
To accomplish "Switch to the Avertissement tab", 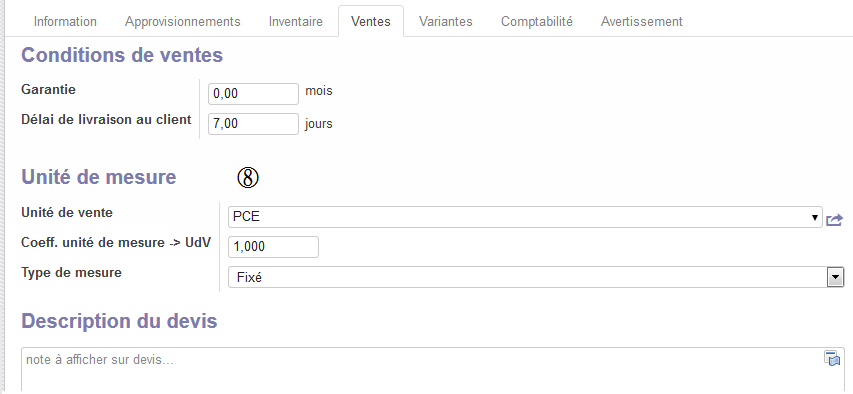I will 642,21.
